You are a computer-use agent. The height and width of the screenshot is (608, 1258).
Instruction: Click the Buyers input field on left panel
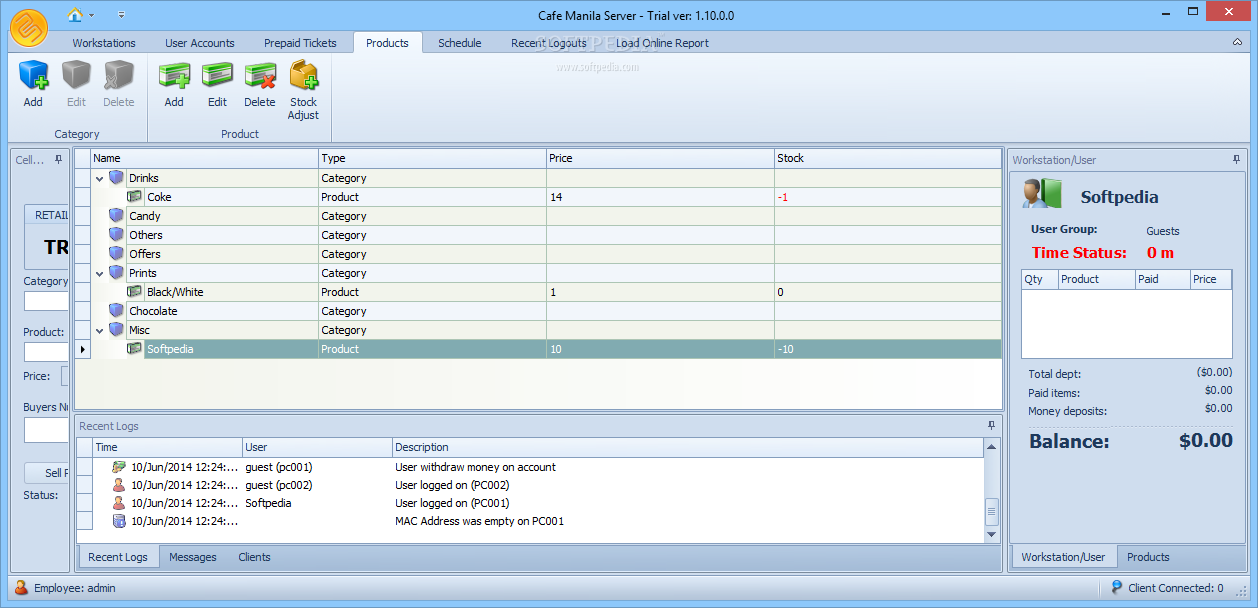coord(46,430)
